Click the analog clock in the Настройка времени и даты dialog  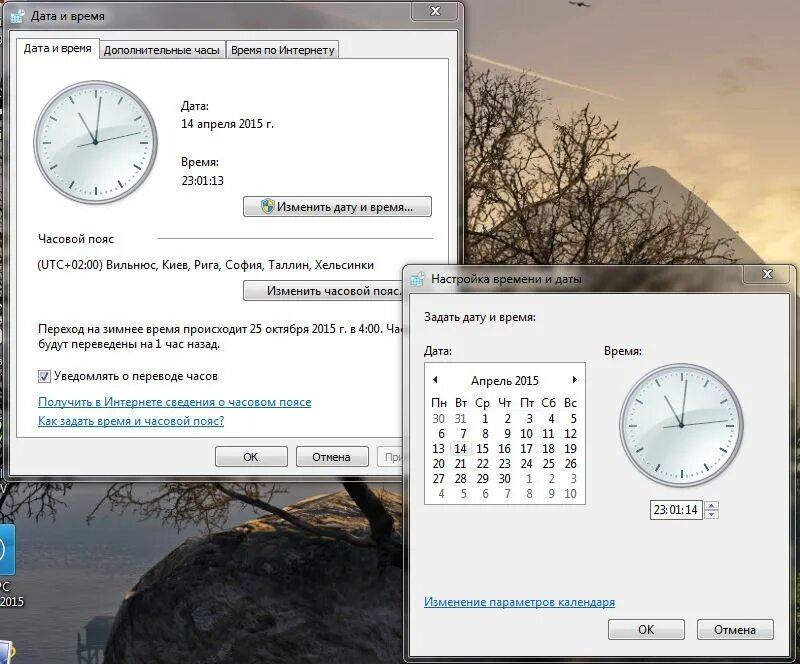point(681,425)
